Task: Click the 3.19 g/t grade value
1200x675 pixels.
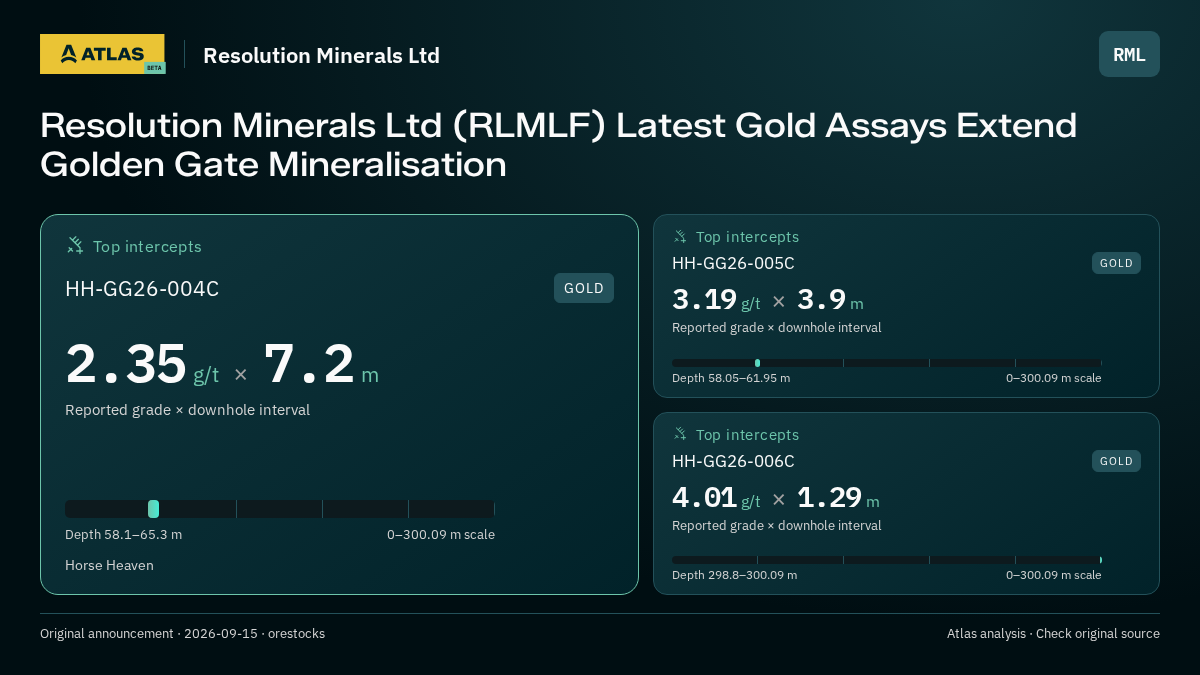Action: pos(716,300)
